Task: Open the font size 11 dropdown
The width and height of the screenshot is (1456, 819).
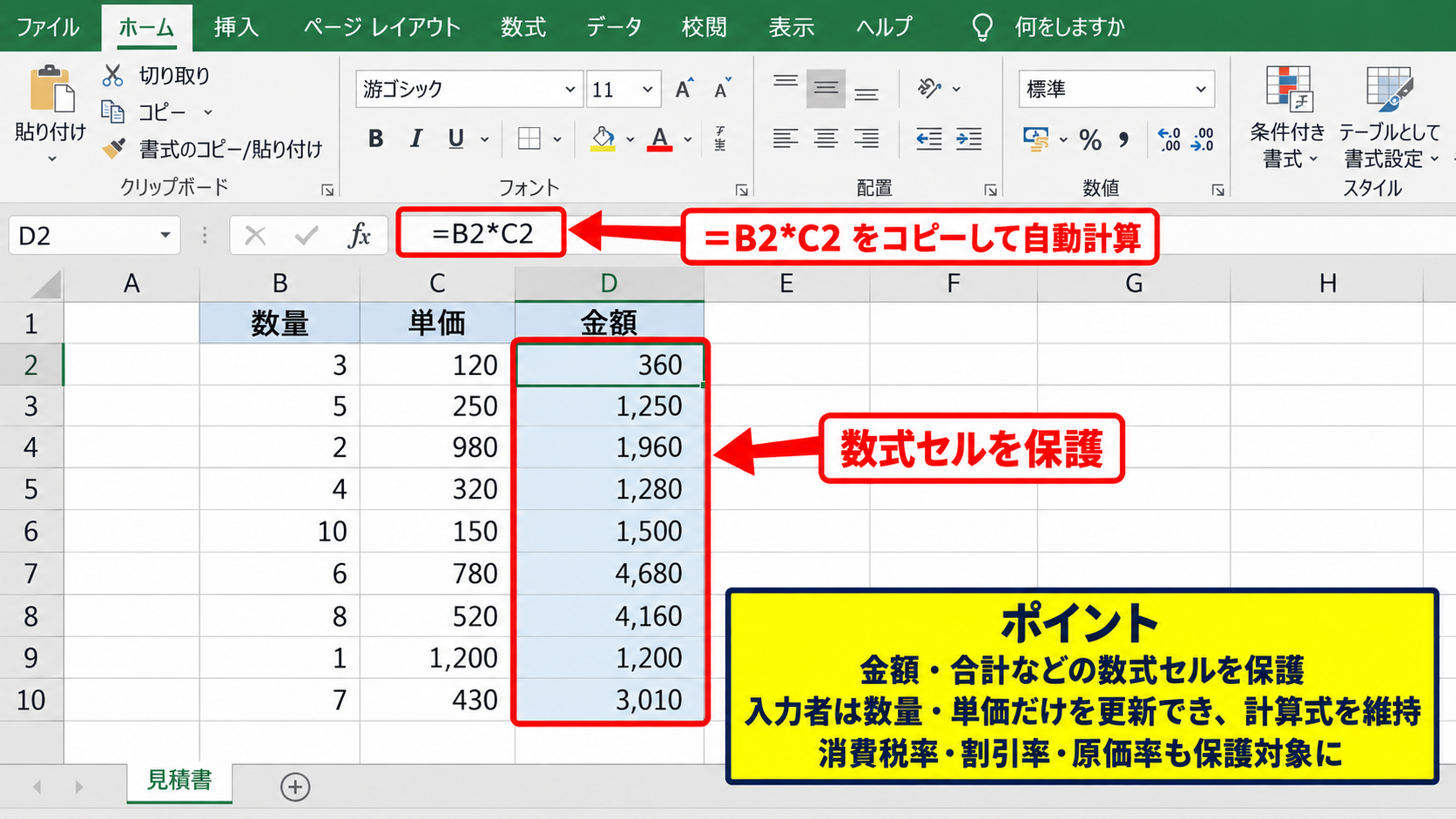Action: point(647,89)
